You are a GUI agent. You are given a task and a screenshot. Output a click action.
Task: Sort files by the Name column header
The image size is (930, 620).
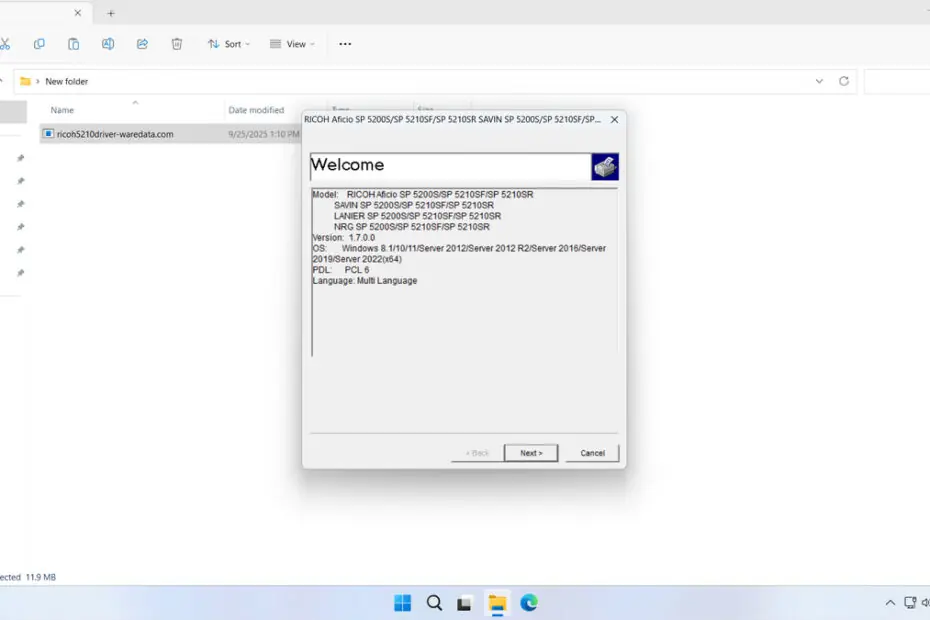[62, 110]
